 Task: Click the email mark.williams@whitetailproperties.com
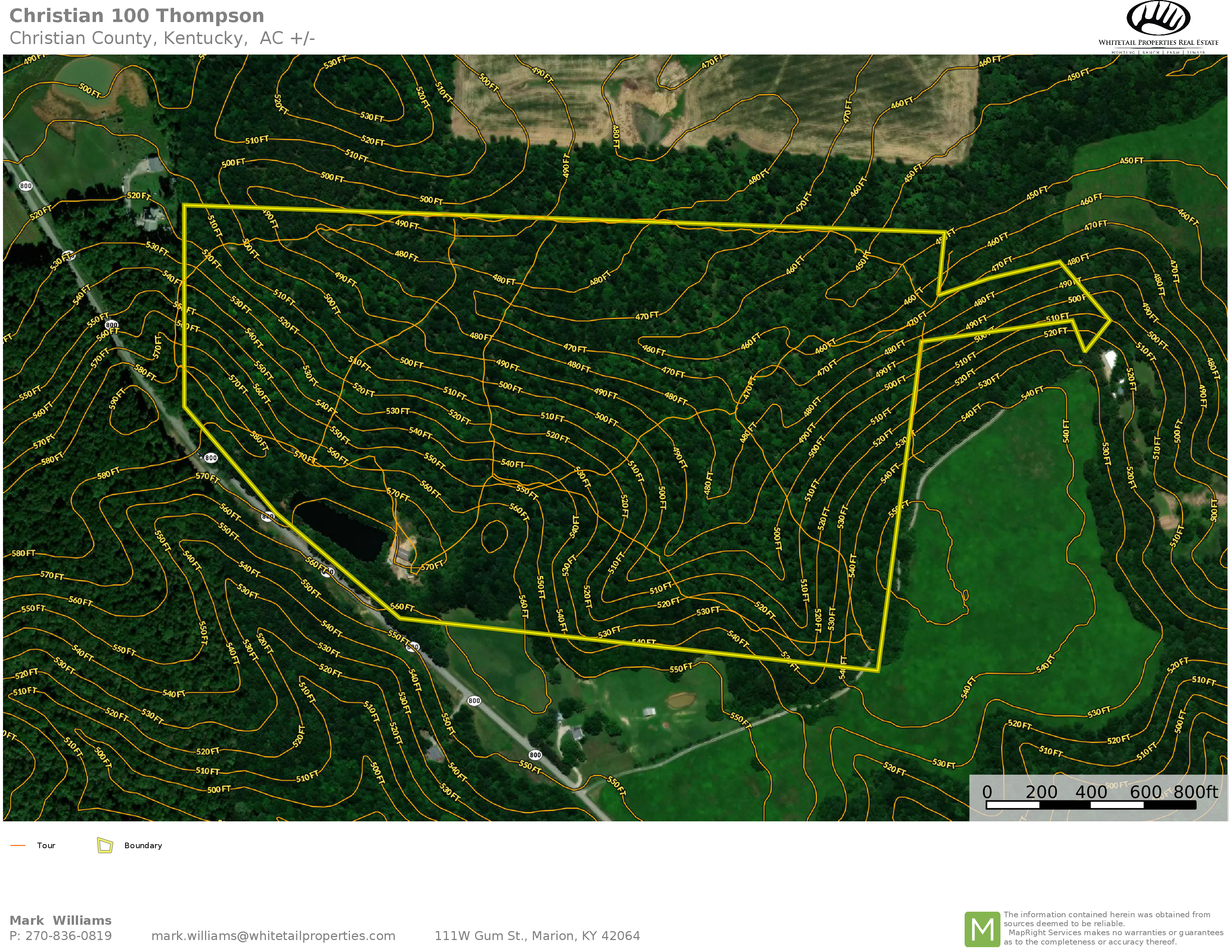(x=273, y=936)
